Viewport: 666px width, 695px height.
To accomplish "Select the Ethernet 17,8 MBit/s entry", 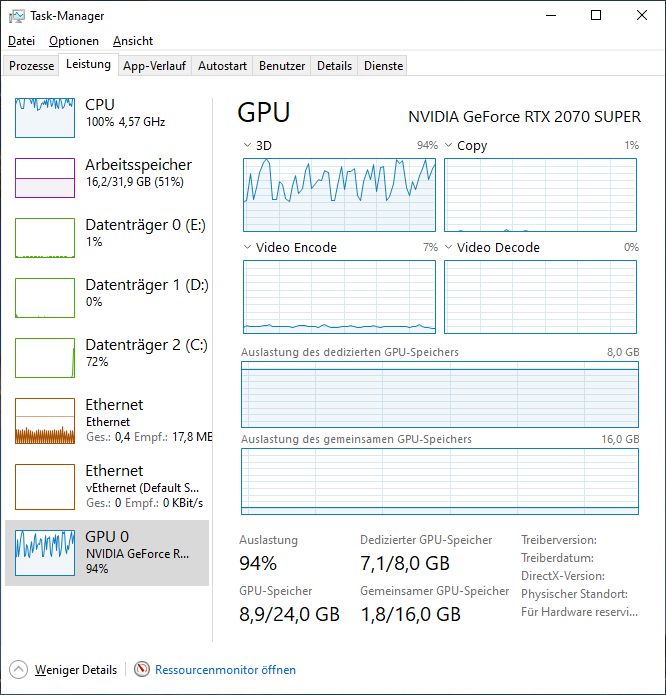I will point(109,420).
